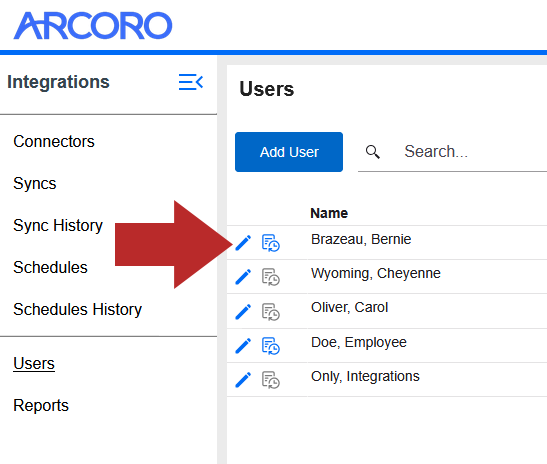Viewport: 547px width, 464px height.
Task: Open the history icon for Doe, Employee
Action: coord(271,346)
